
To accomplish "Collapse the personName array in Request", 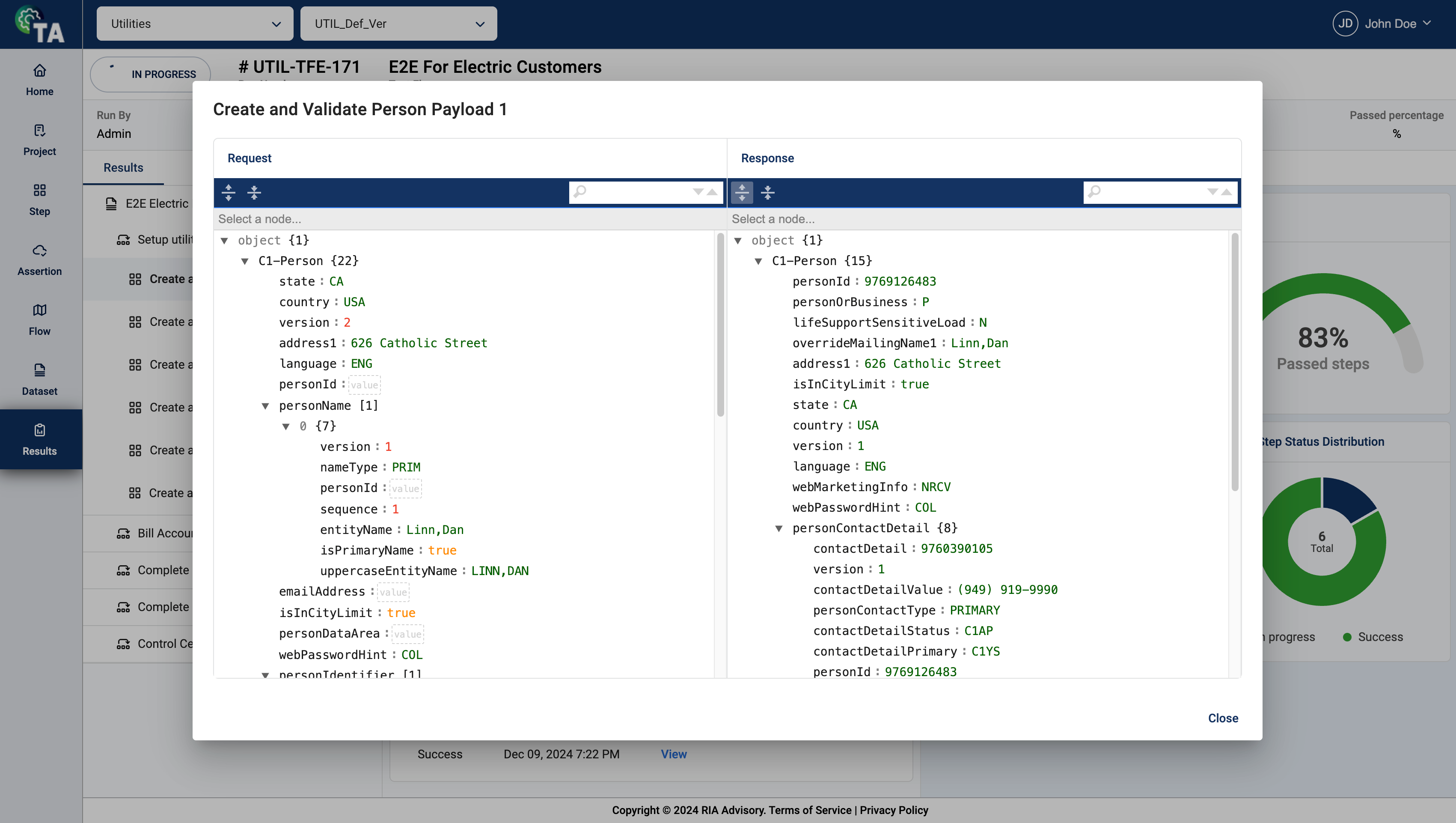I will click(x=265, y=406).
